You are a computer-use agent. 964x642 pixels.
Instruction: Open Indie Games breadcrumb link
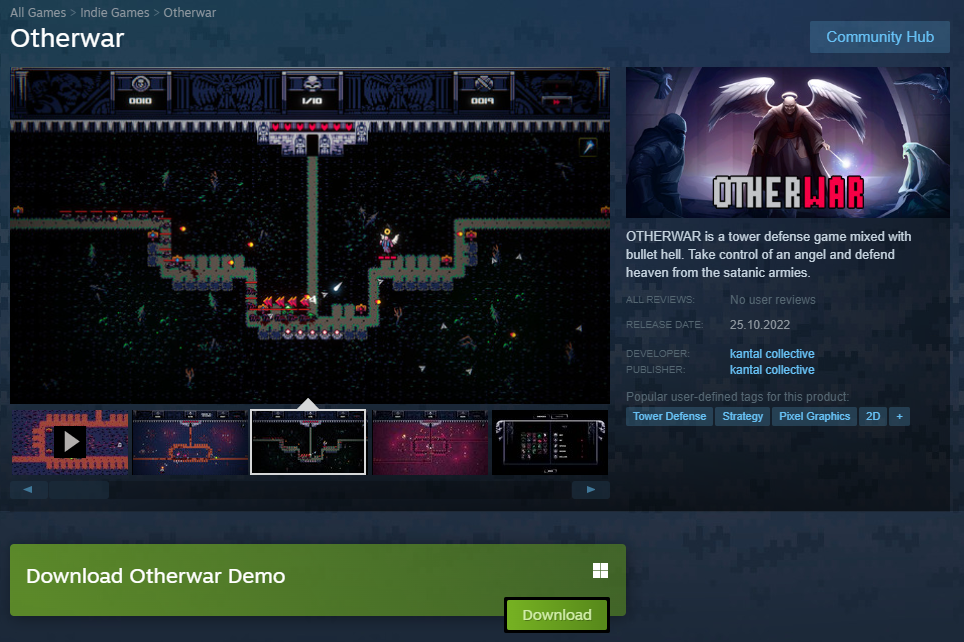[114, 13]
